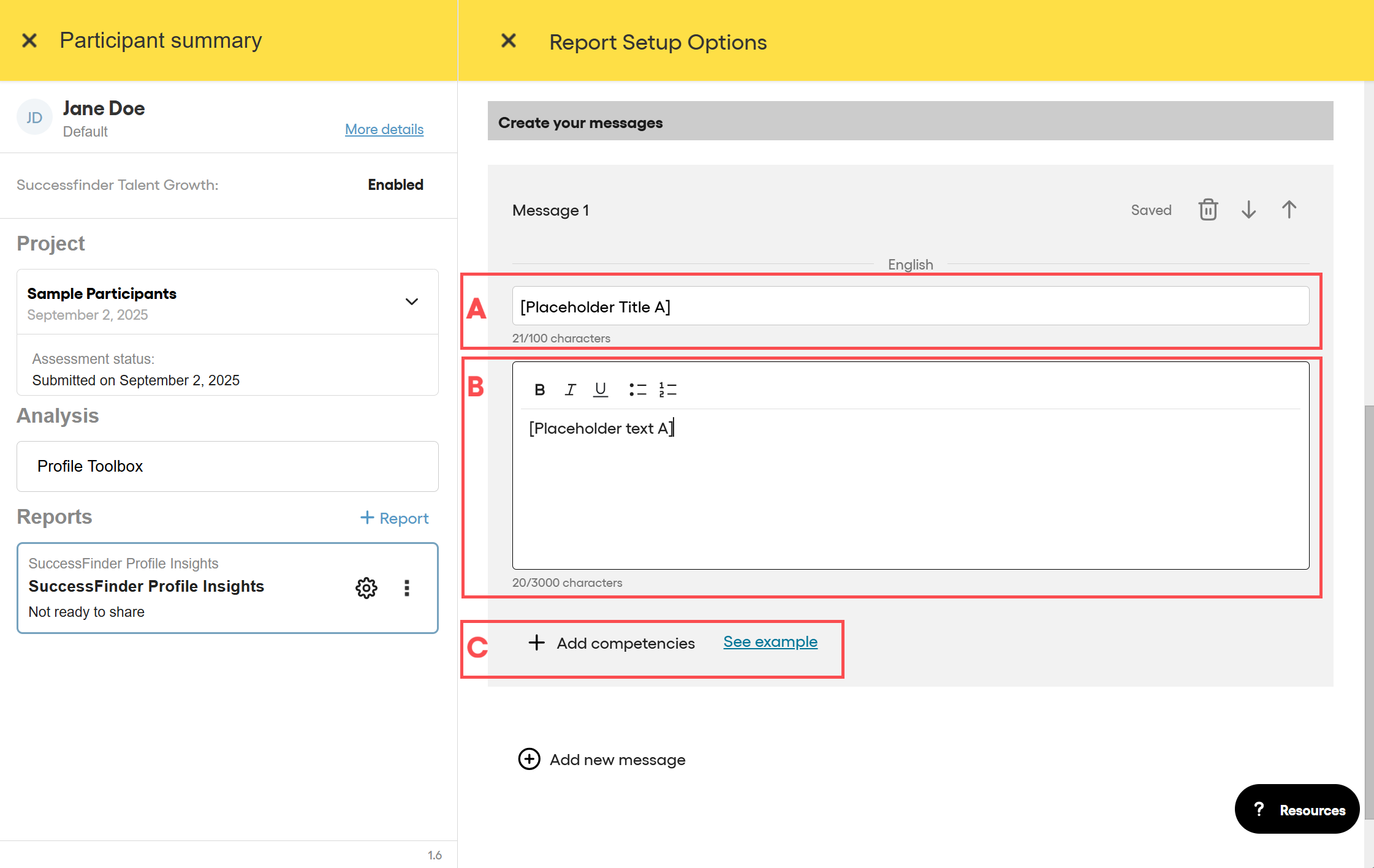Click 'Submitted on September 2, 2025' status
Screen dimensions: 1374x868
136,380
